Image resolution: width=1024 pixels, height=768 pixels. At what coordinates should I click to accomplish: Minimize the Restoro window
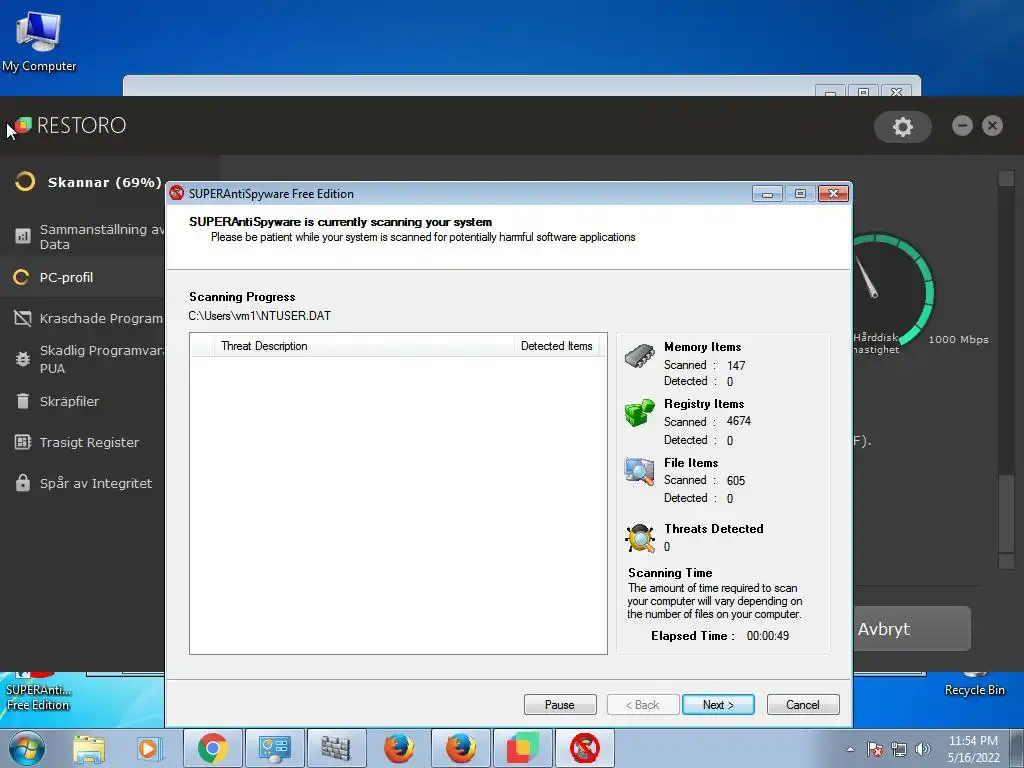click(962, 125)
